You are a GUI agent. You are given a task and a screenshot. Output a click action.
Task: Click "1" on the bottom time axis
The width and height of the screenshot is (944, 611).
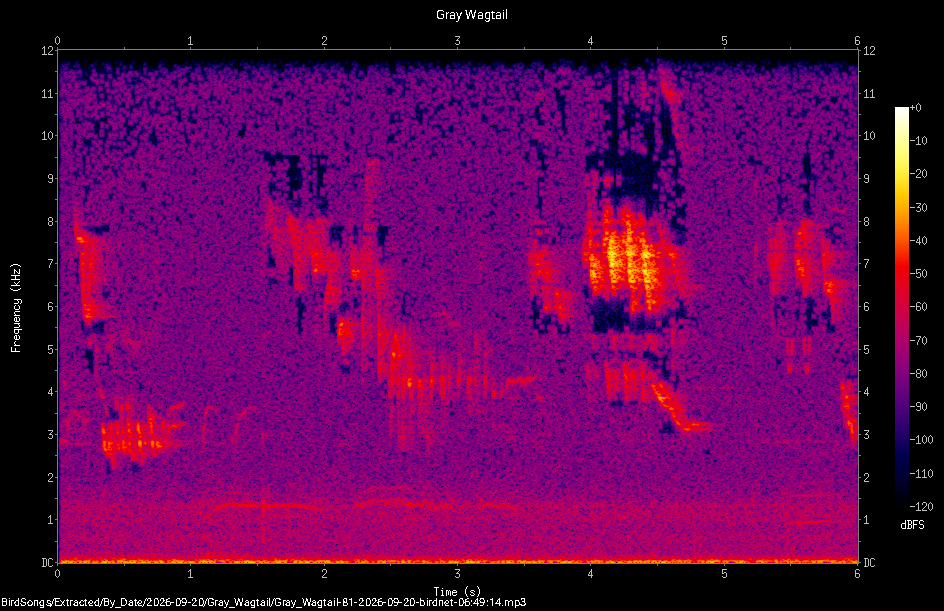[190, 574]
